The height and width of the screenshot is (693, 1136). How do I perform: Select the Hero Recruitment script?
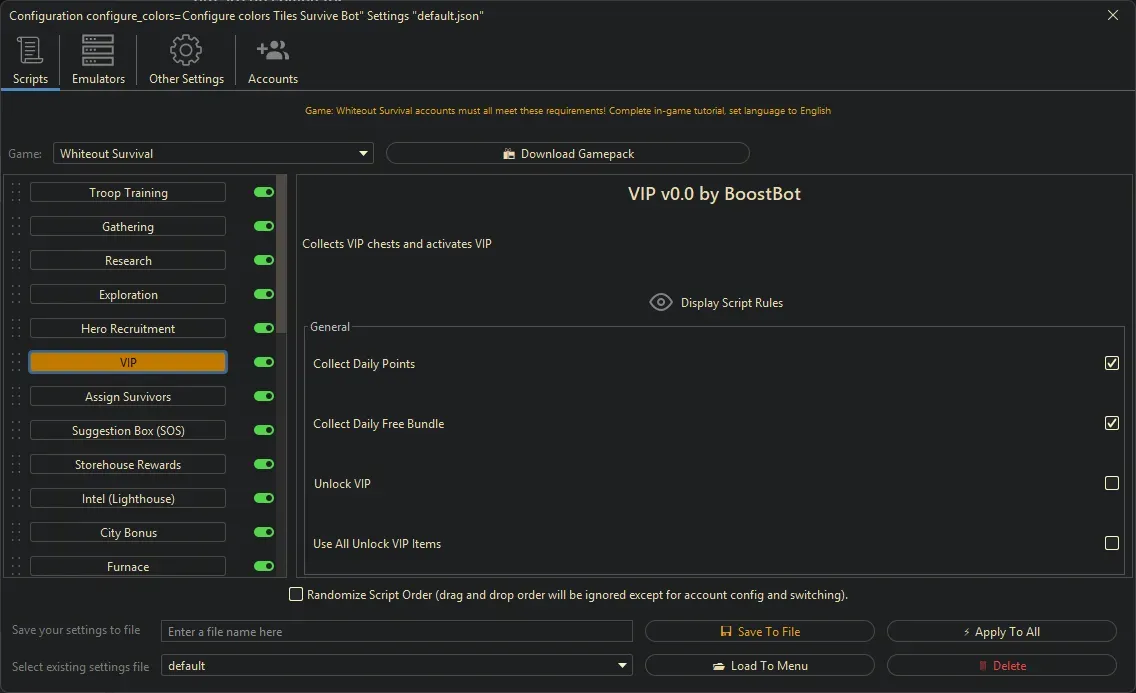[x=128, y=329]
